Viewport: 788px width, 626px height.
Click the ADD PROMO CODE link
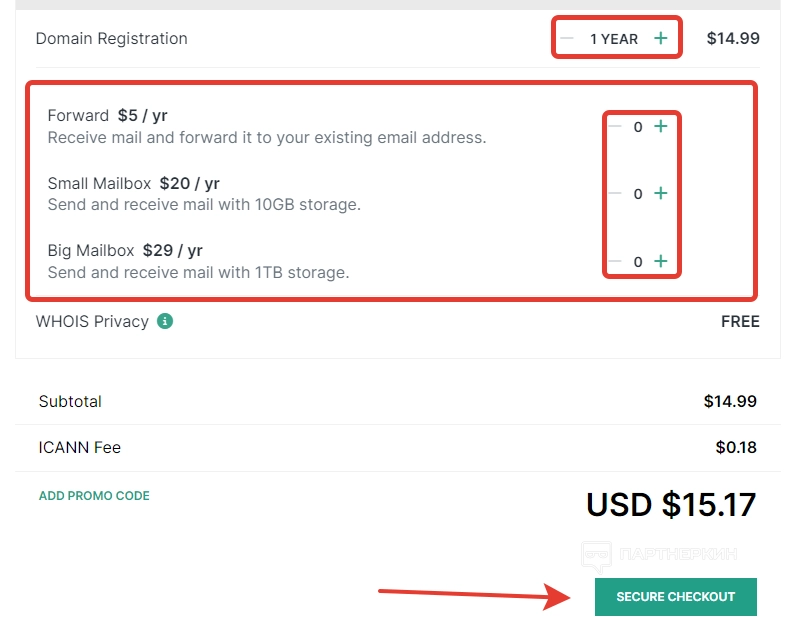point(94,496)
